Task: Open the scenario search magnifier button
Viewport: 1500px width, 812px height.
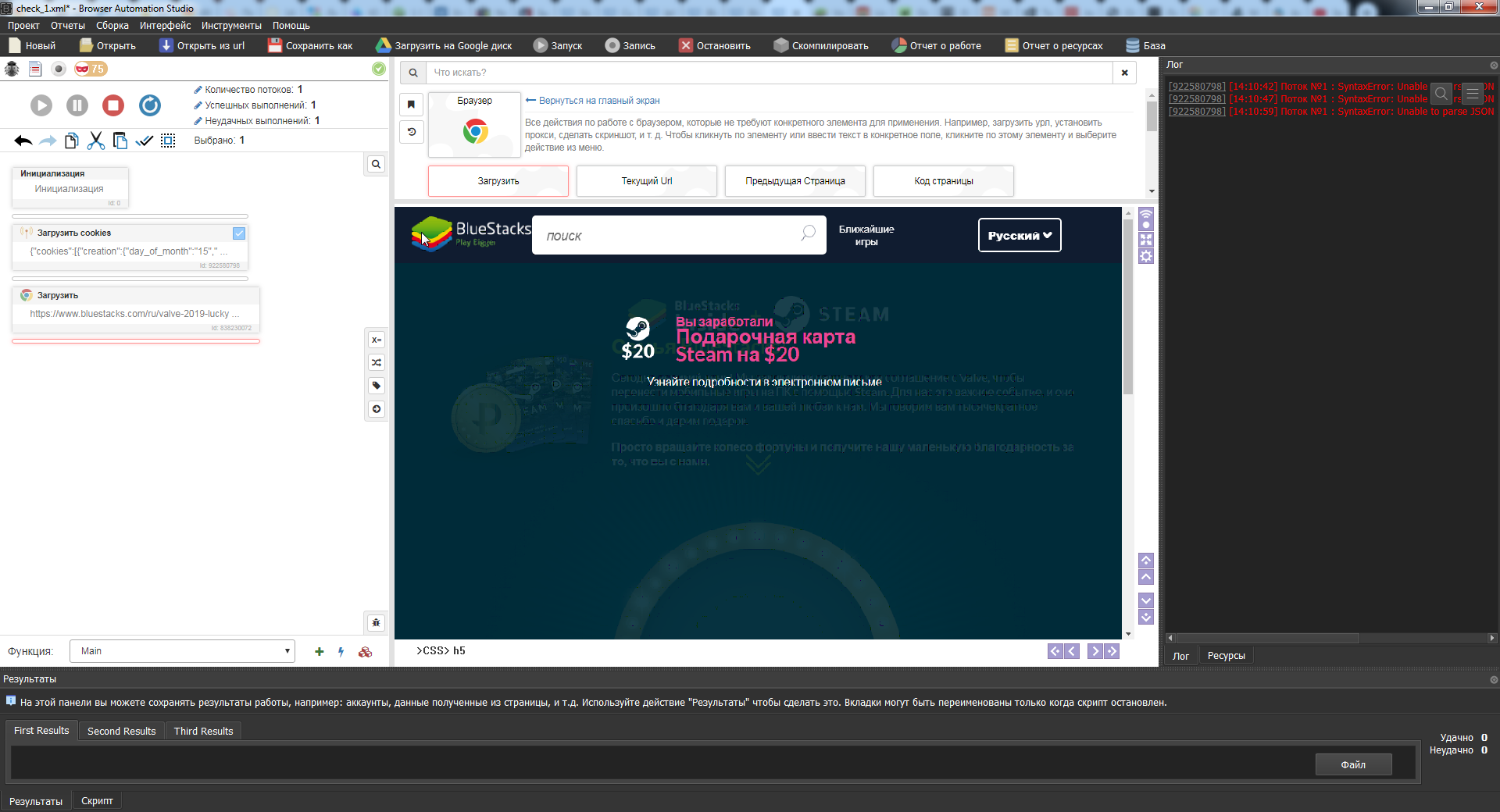Action: tap(377, 164)
